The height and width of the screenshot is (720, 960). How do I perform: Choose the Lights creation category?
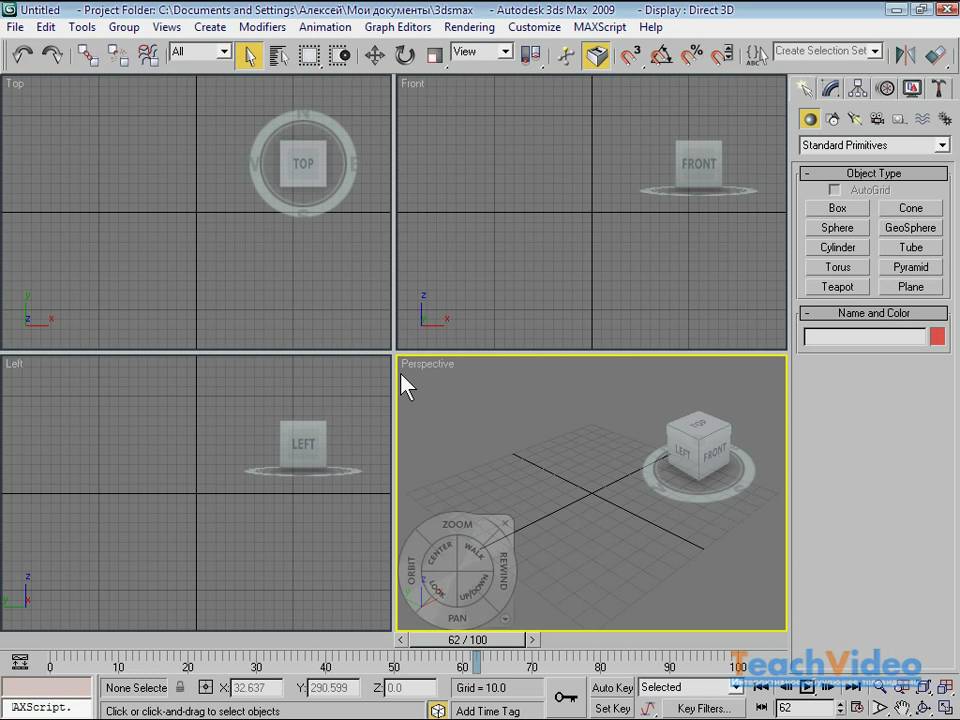854,119
